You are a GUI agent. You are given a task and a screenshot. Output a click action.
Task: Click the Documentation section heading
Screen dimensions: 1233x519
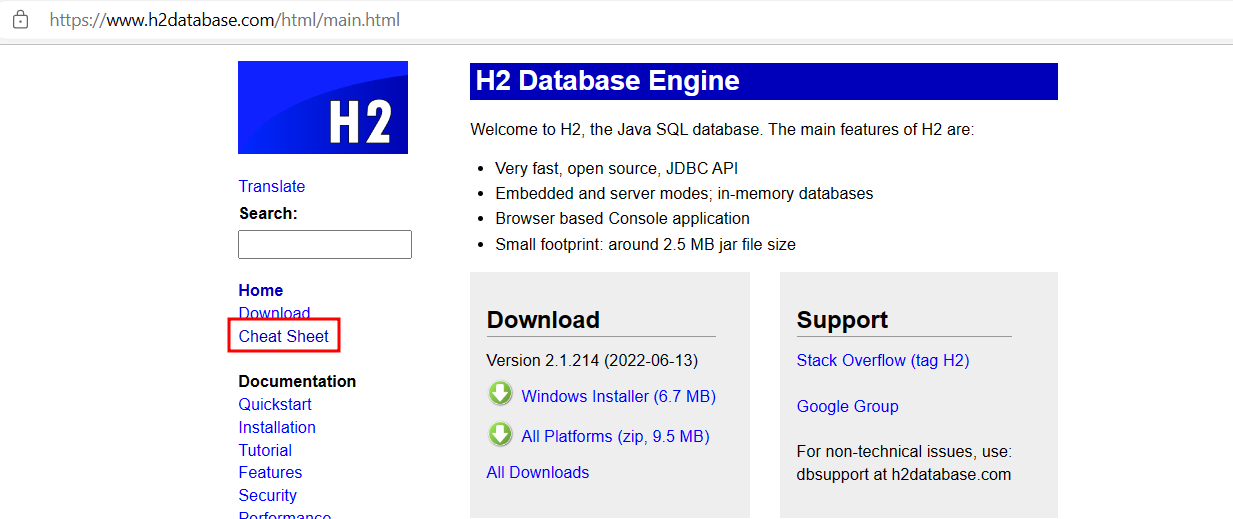coord(297,381)
